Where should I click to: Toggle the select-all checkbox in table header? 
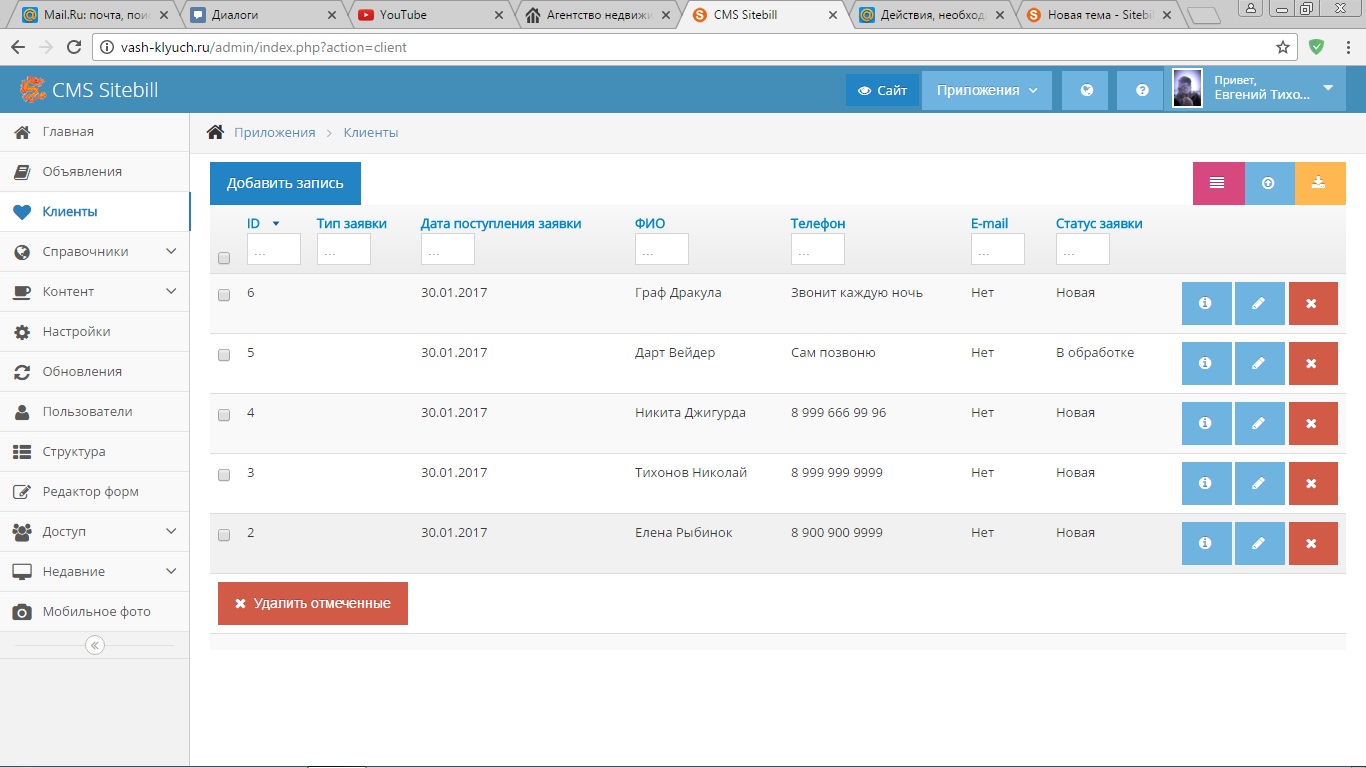tap(224, 258)
